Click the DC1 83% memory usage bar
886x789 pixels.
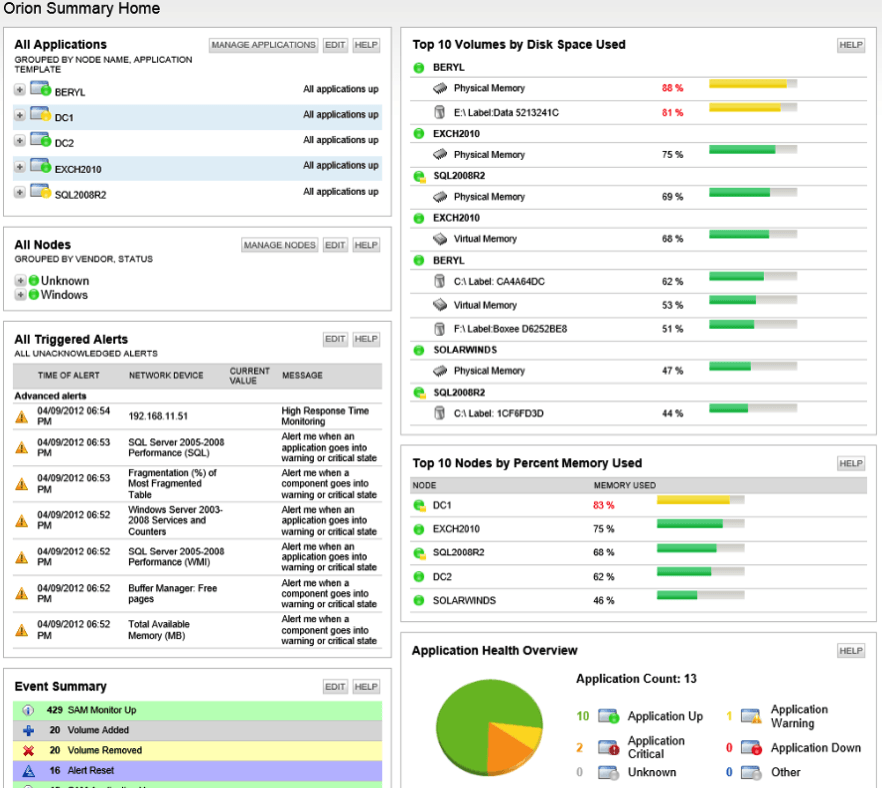[701, 500]
